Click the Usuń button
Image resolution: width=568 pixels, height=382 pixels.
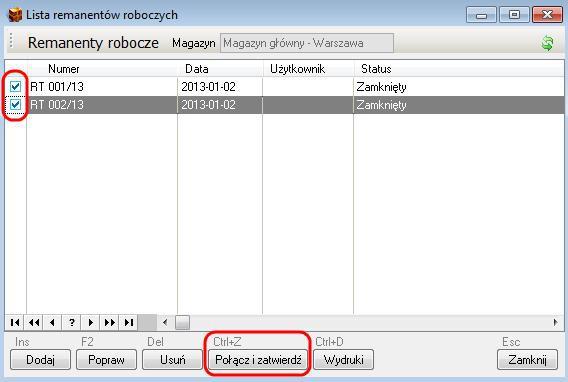click(x=172, y=360)
